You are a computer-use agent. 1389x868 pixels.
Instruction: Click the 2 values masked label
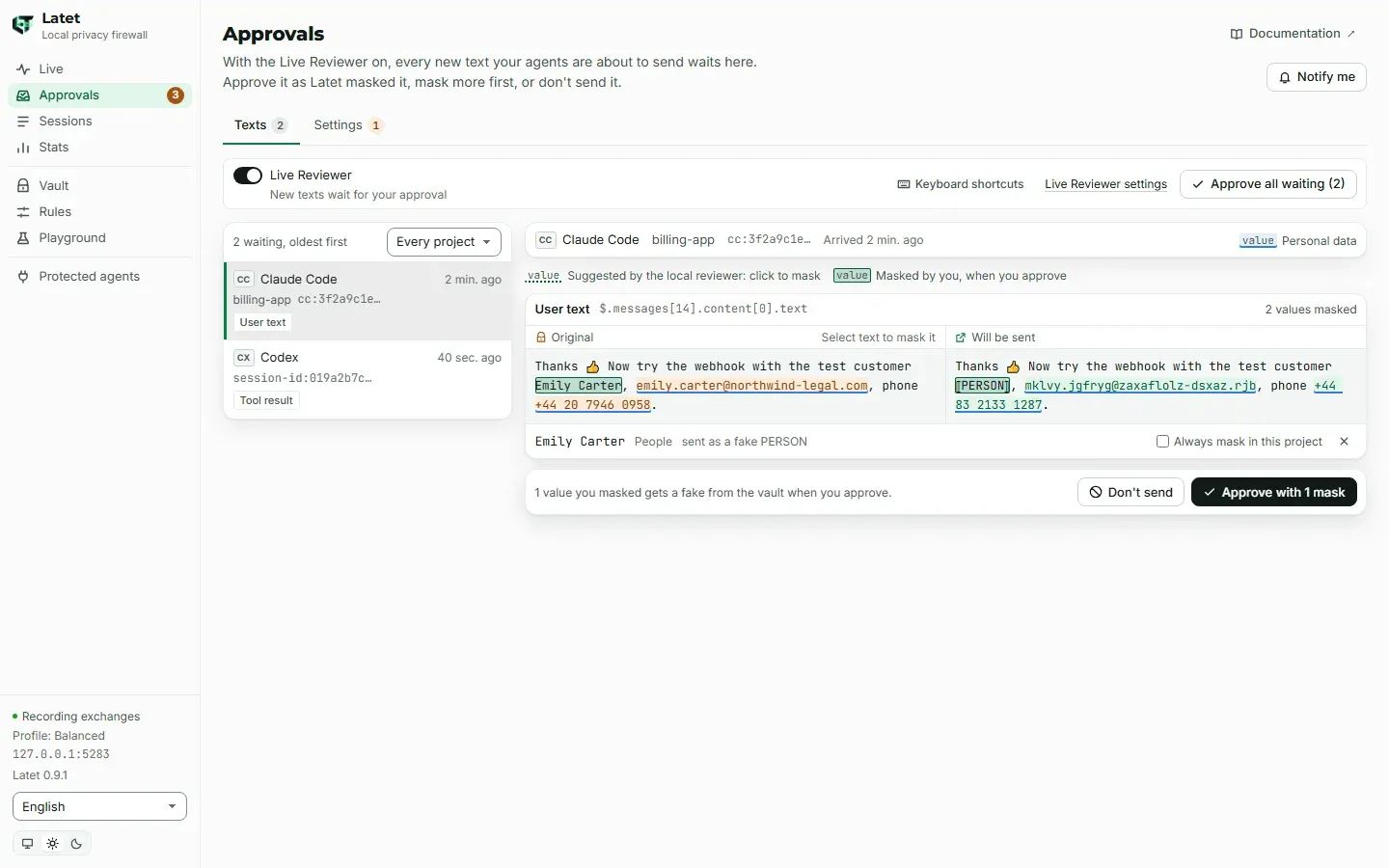(x=1311, y=310)
